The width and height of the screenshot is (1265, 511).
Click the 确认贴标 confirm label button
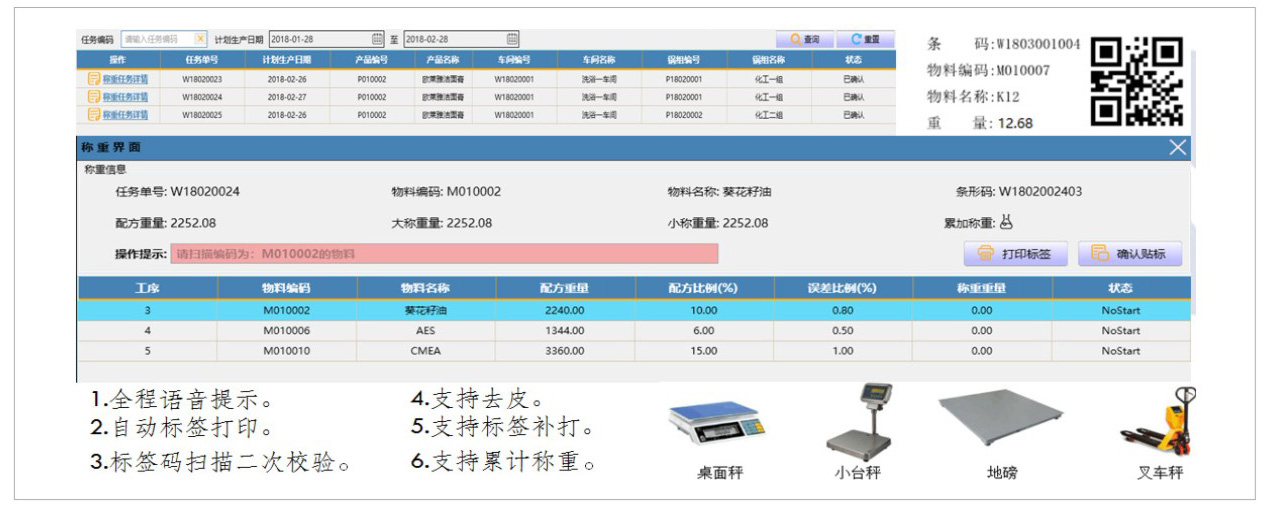1129,254
